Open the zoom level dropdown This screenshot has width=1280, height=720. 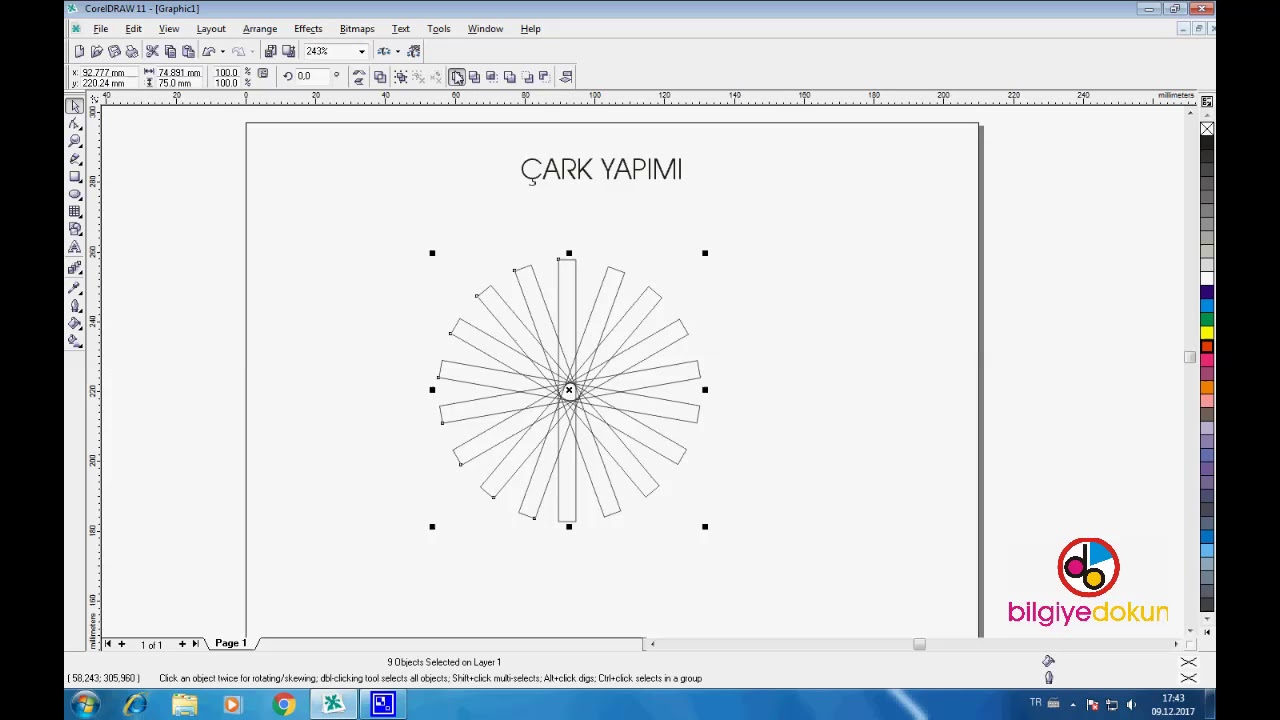pos(362,51)
